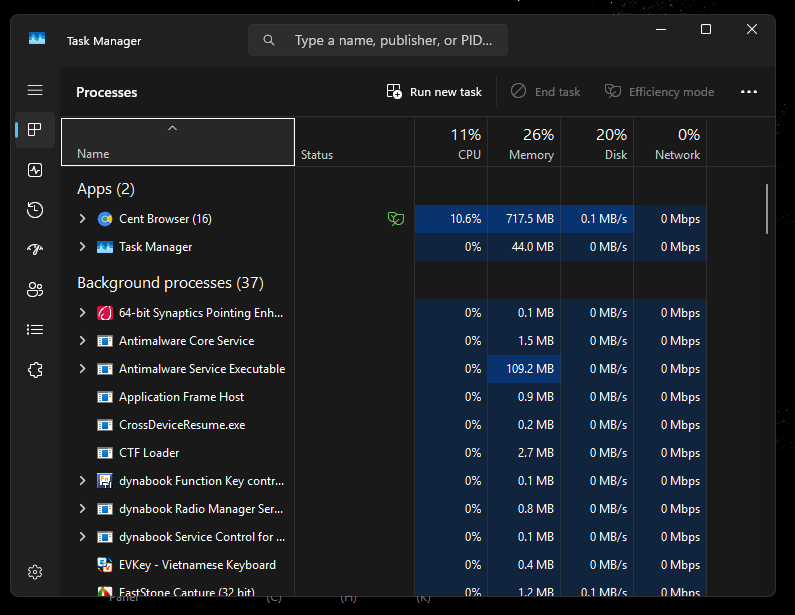
Task: Click the FastStone Capture process icon
Action: (x=105, y=591)
